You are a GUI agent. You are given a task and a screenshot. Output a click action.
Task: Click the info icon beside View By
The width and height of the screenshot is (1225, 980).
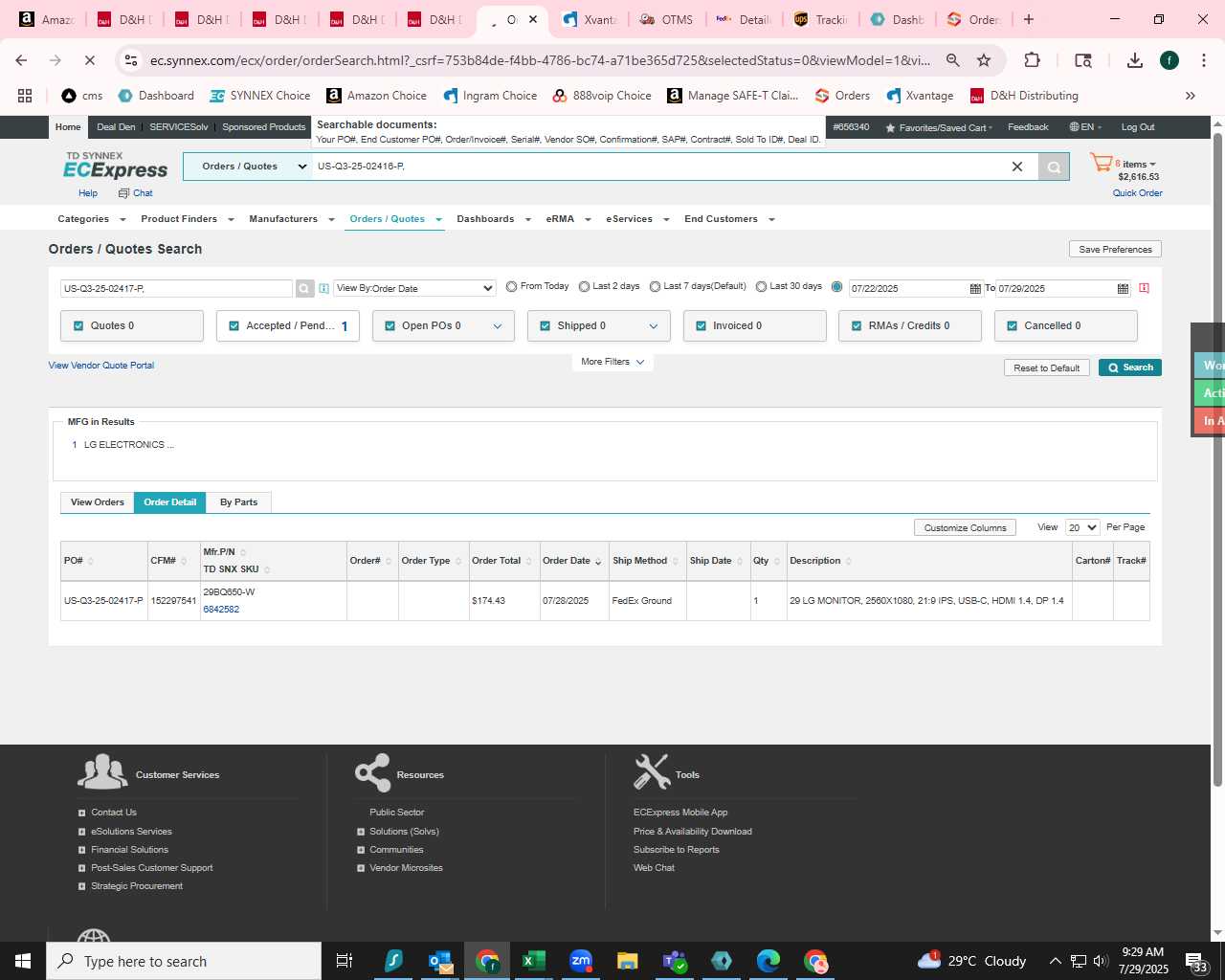point(323,288)
